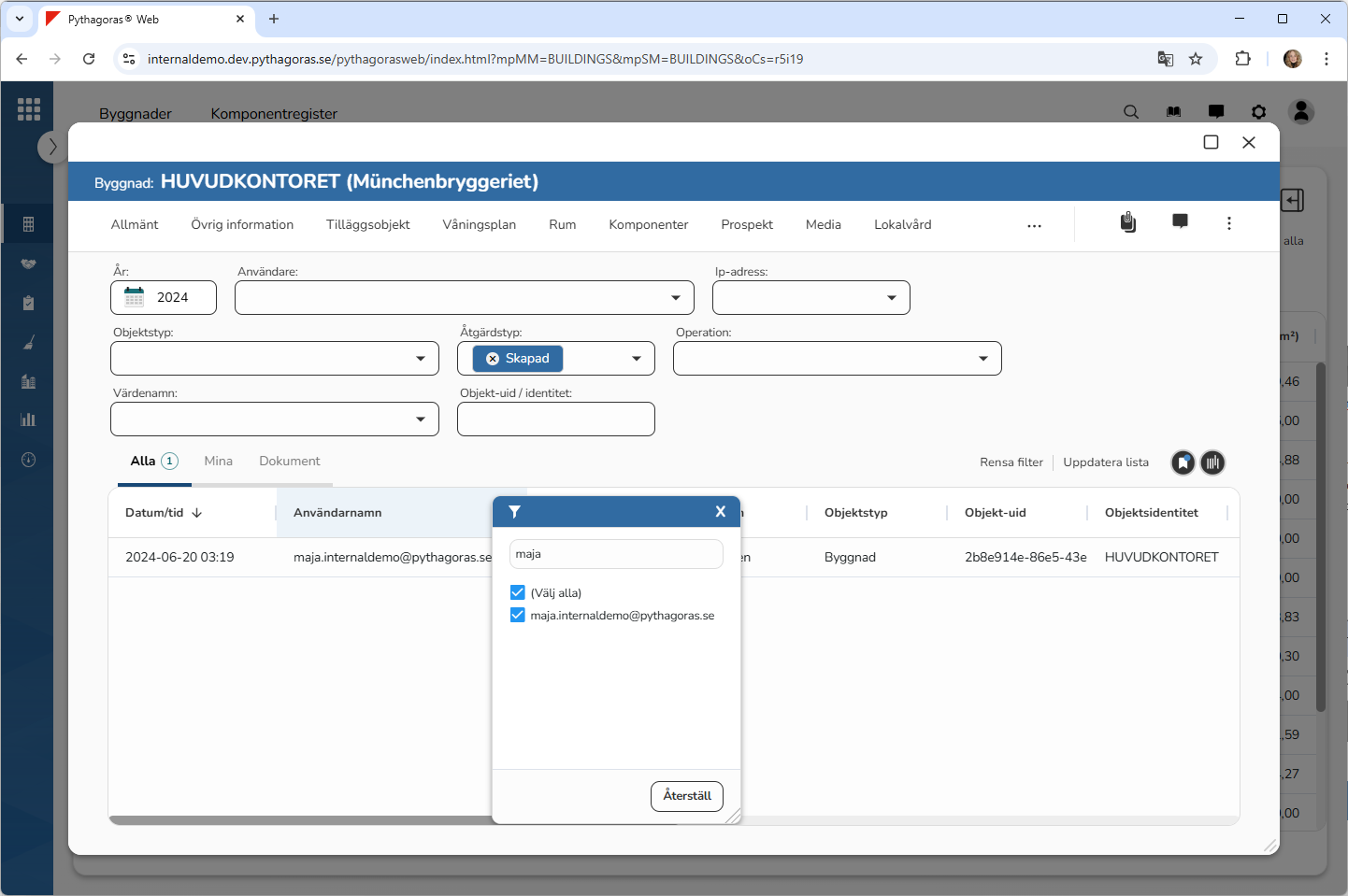The width and height of the screenshot is (1348, 896).
Task: Remove the Skapad filter chip
Action: coord(493,359)
